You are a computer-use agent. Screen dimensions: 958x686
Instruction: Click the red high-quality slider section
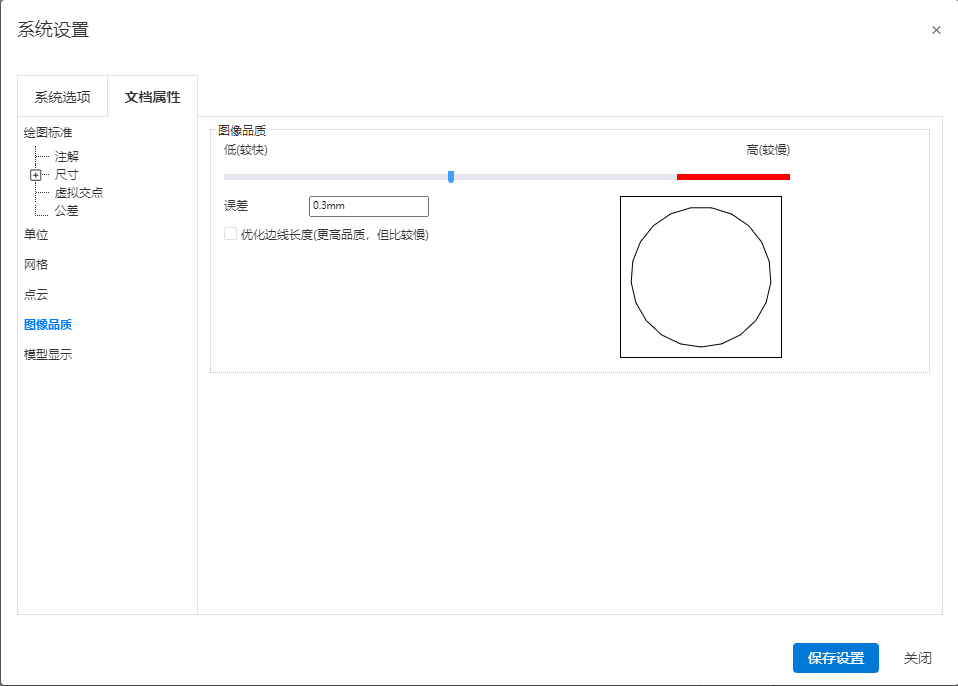click(733, 177)
